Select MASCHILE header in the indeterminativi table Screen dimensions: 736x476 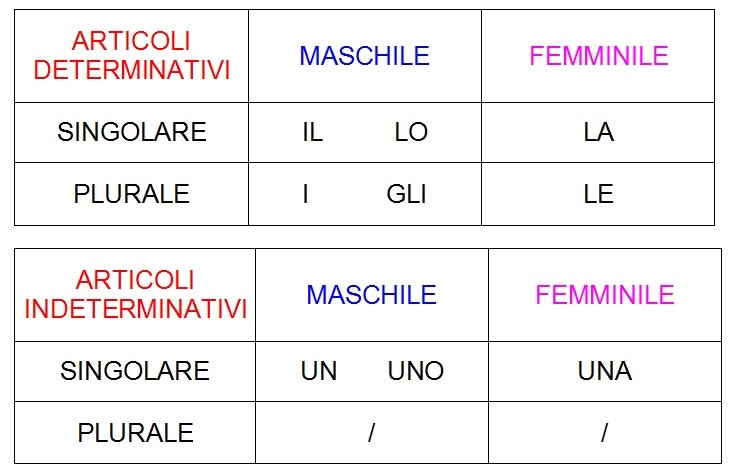click(371, 295)
